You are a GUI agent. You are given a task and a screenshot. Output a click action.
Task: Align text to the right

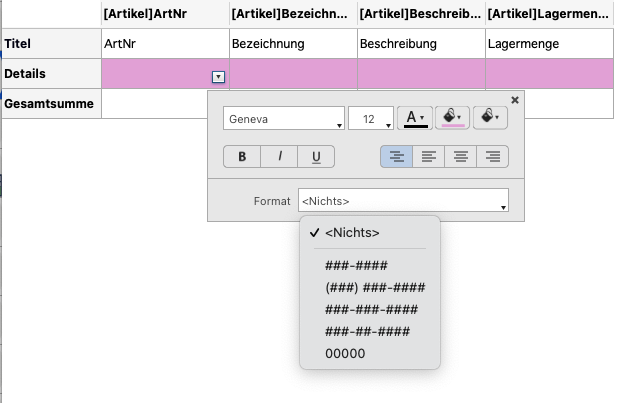[493, 156]
